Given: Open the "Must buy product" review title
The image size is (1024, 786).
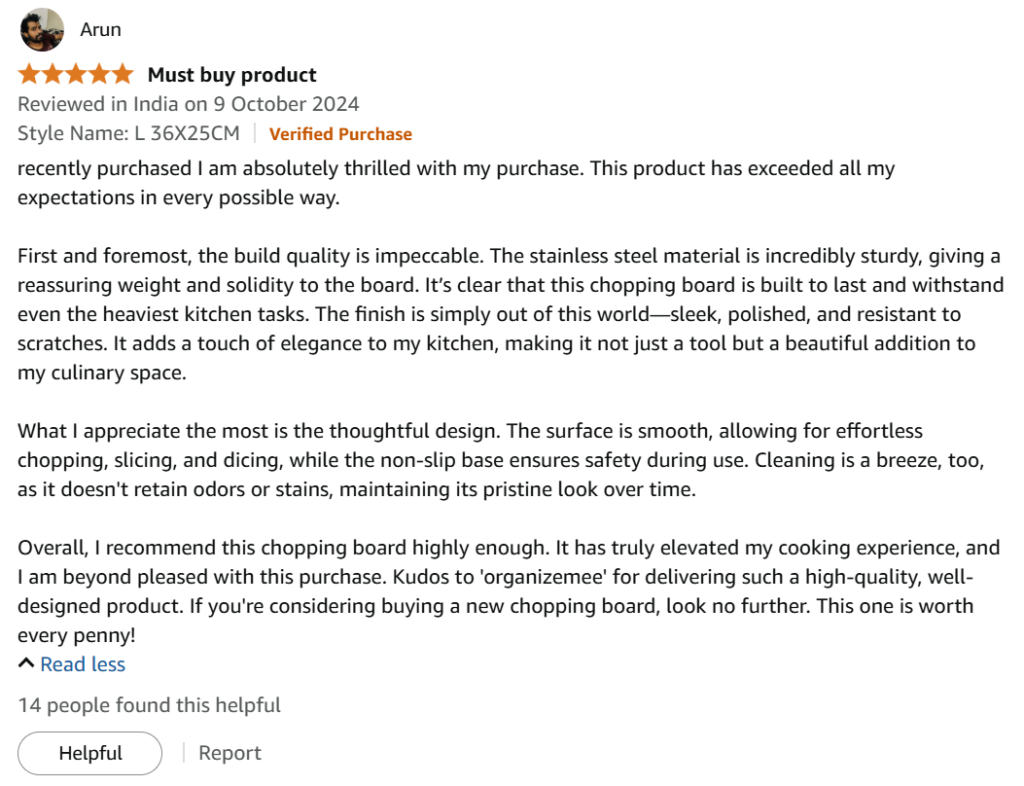Looking at the screenshot, I should tap(232, 75).
